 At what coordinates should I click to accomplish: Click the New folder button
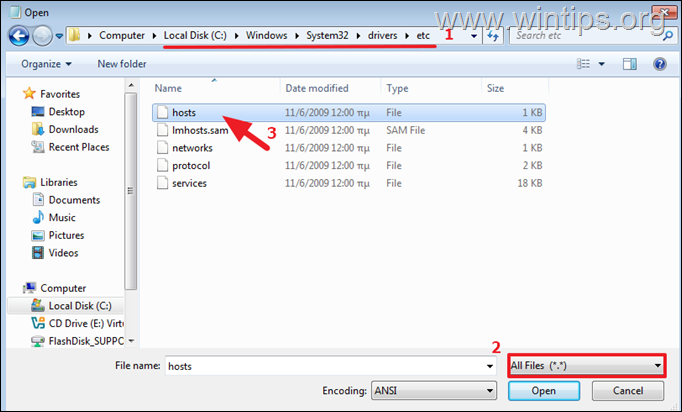tap(122, 64)
